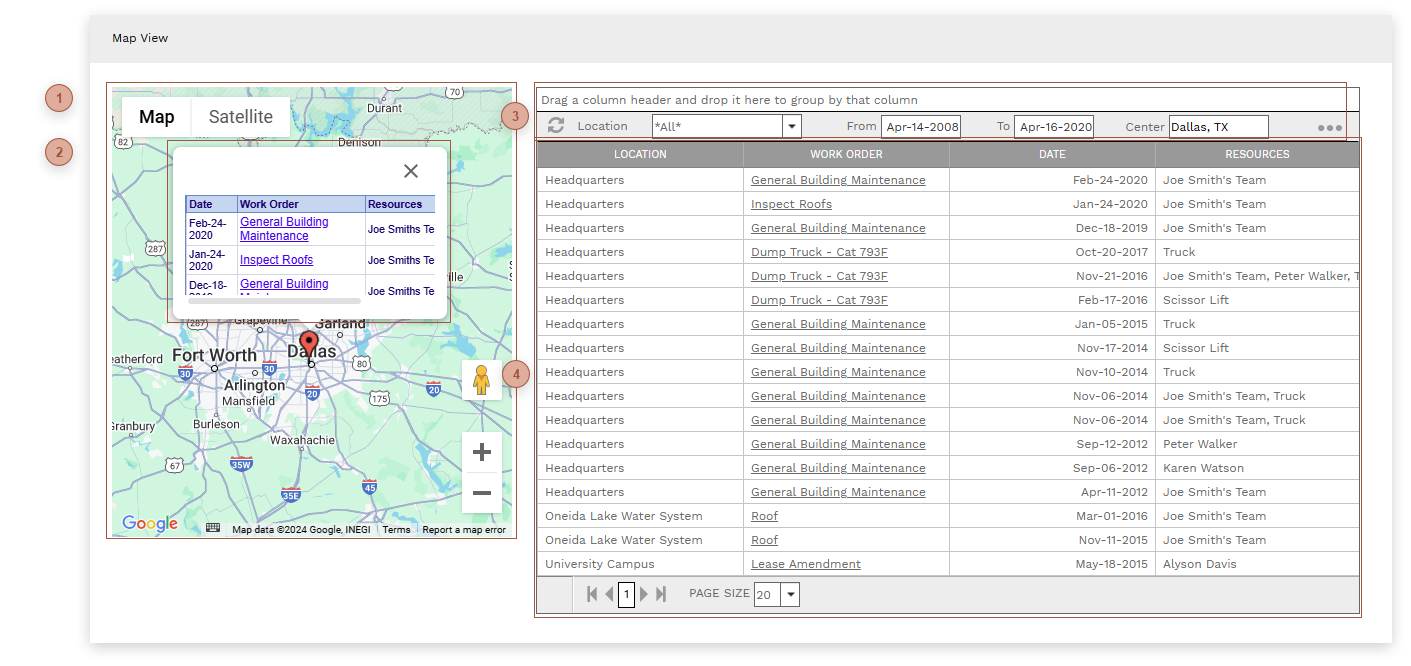Select the Pegman street view icon
Viewport: 1411px width, 666px height.
(x=481, y=380)
